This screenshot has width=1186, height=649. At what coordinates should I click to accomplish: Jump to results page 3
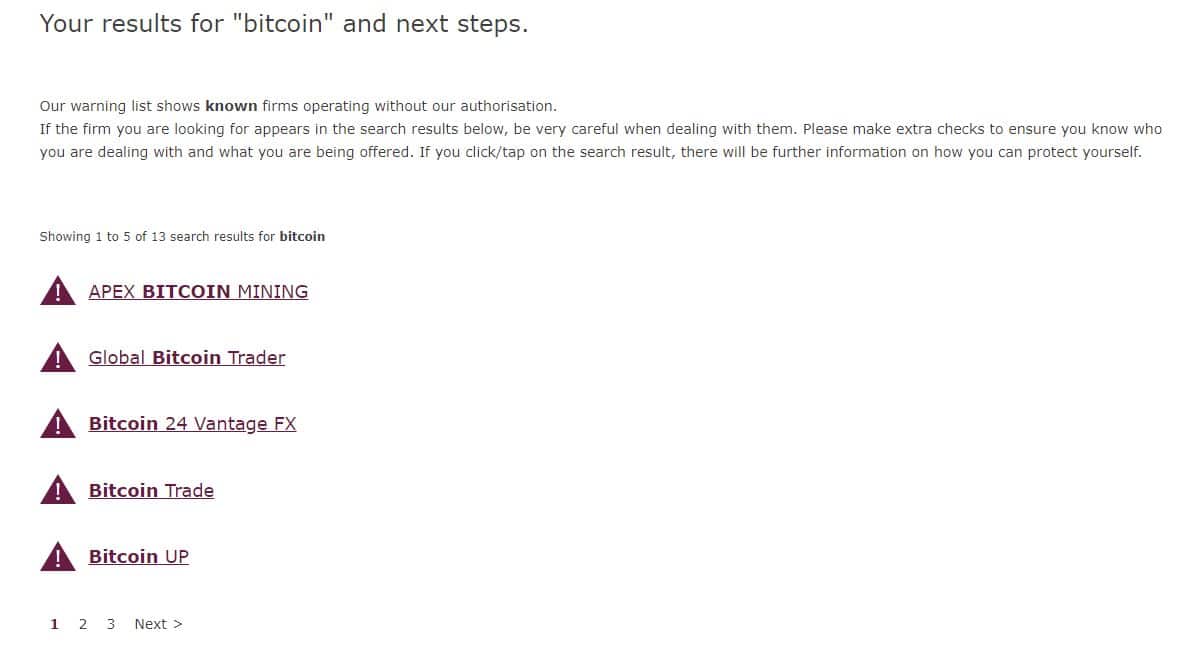click(x=110, y=624)
